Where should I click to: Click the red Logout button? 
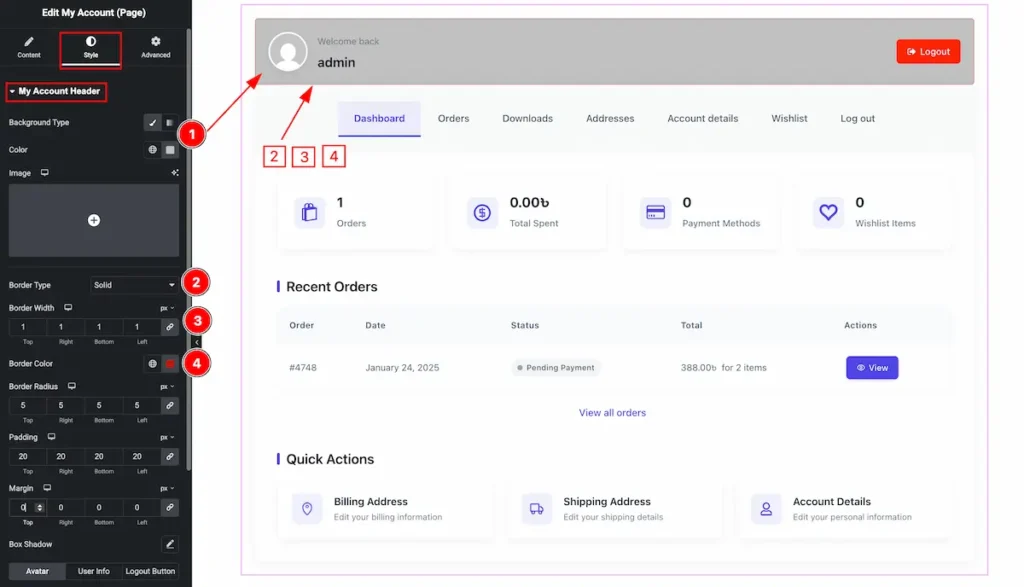[x=928, y=52]
